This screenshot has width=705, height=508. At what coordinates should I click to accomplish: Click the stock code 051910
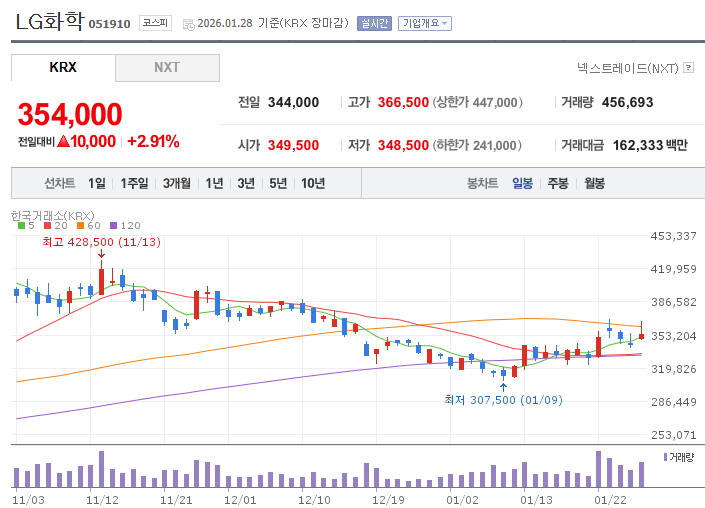(x=109, y=24)
